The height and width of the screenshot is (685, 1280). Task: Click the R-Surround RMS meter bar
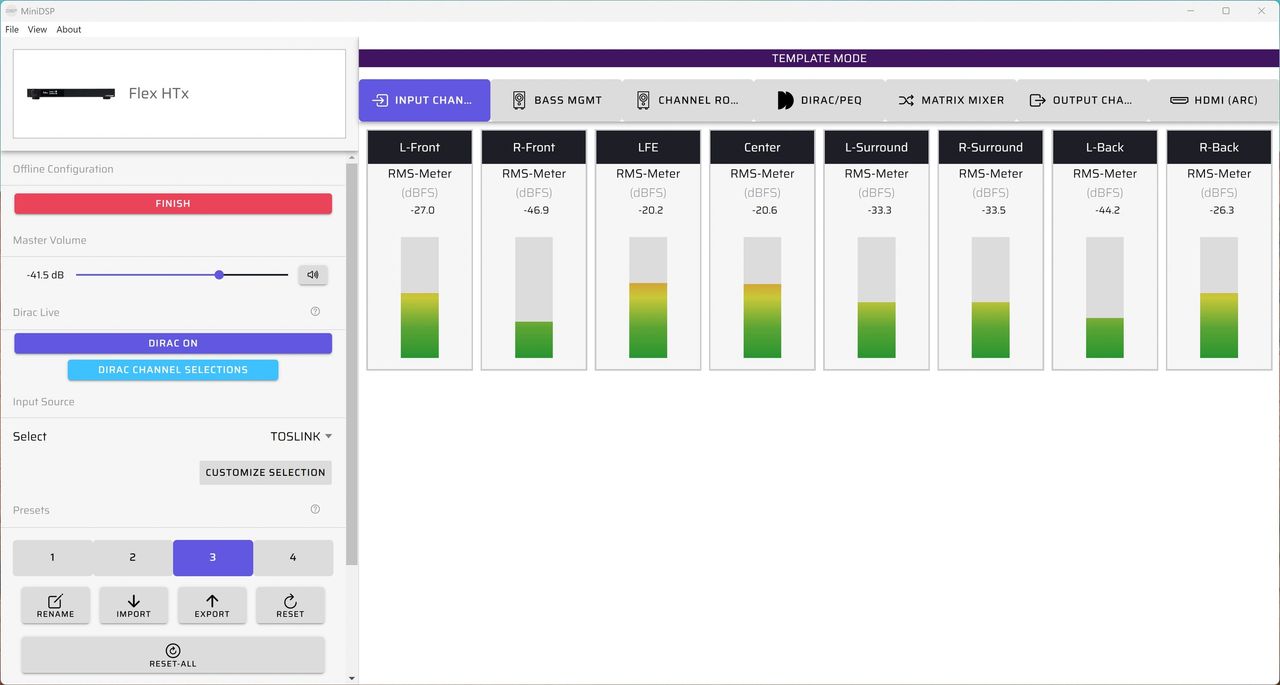click(x=991, y=298)
